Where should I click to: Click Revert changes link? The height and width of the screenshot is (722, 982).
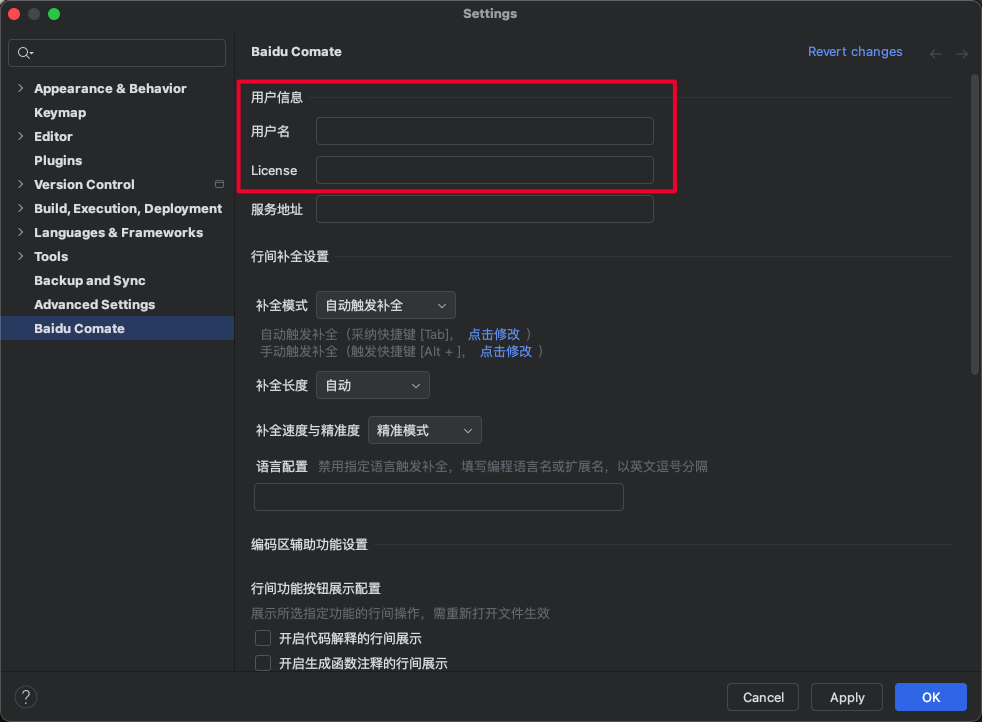point(855,52)
